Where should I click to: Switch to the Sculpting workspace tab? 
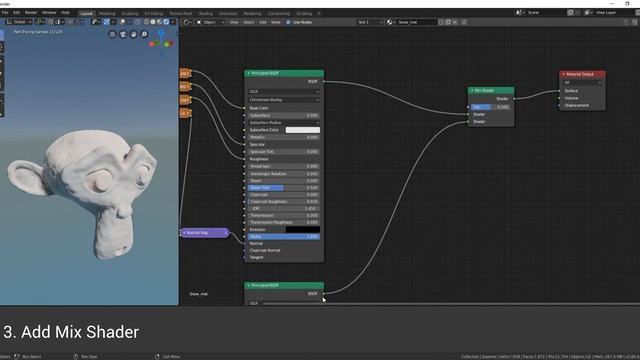pyautogui.click(x=129, y=13)
